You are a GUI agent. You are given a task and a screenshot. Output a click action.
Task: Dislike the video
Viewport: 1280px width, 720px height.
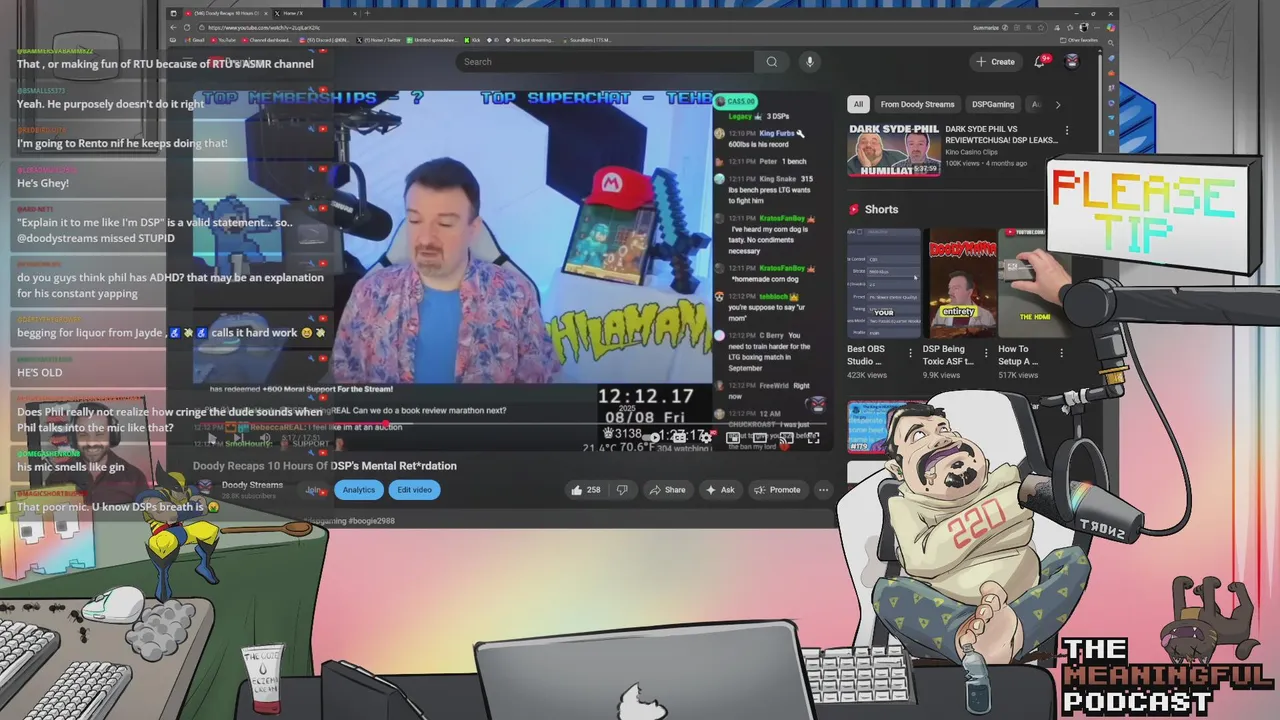tap(622, 490)
